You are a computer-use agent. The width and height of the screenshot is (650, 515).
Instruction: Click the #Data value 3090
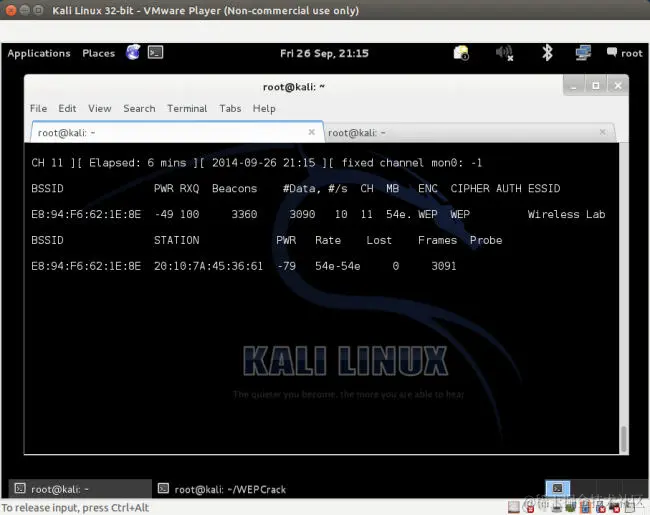[x=302, y=214]
